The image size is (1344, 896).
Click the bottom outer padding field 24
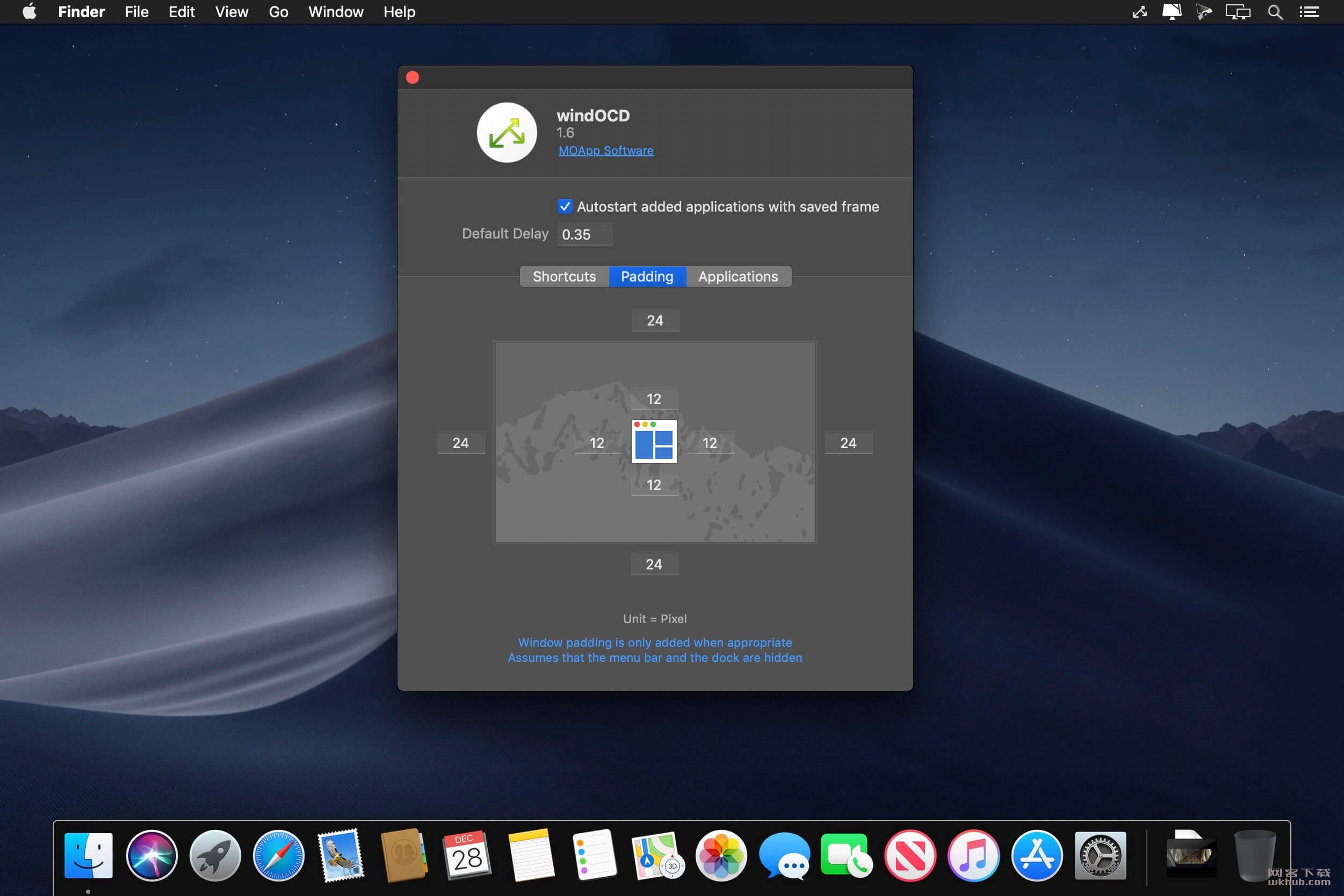pyautogui.click(x=654, y=565)
